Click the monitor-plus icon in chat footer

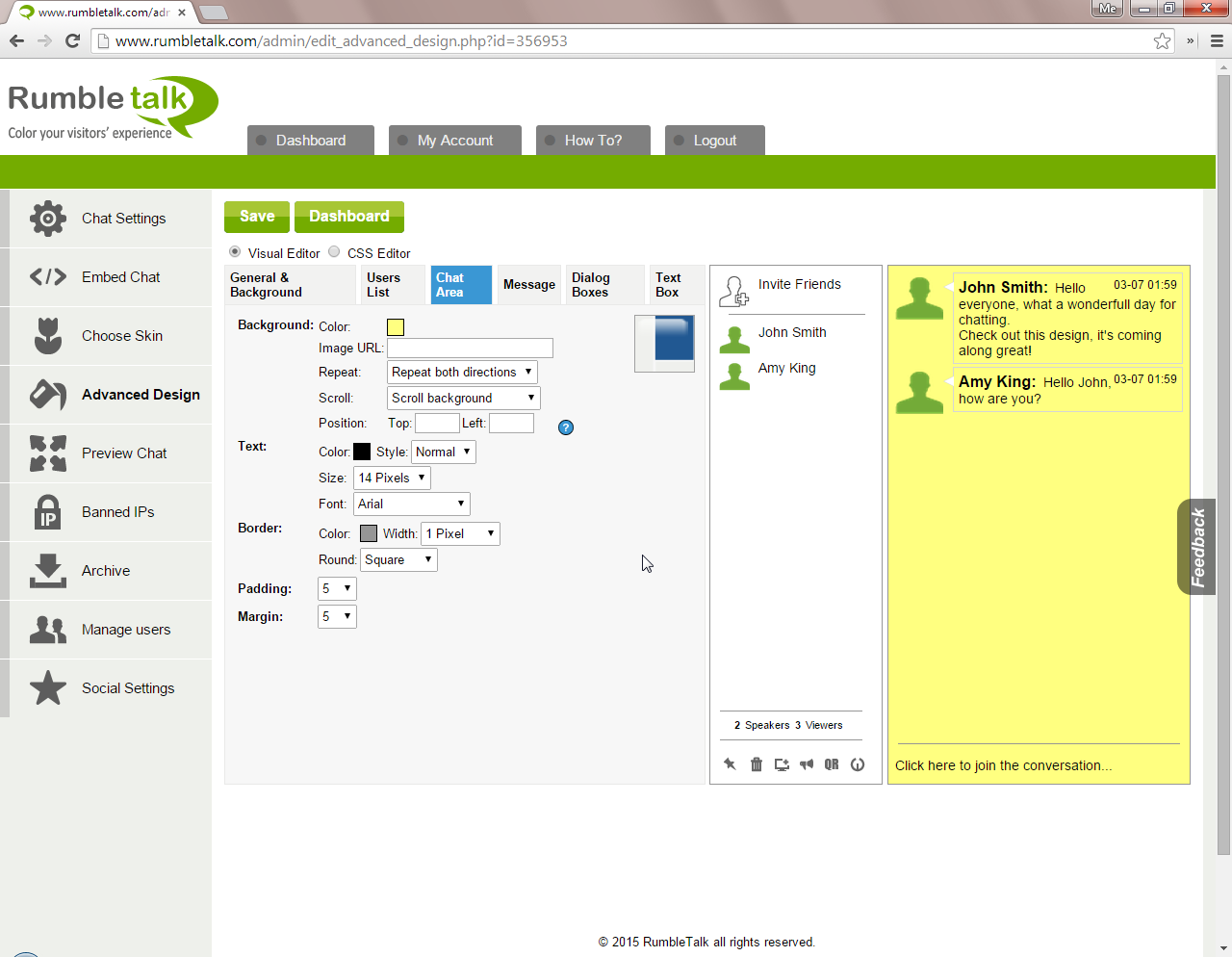point(782,764)
